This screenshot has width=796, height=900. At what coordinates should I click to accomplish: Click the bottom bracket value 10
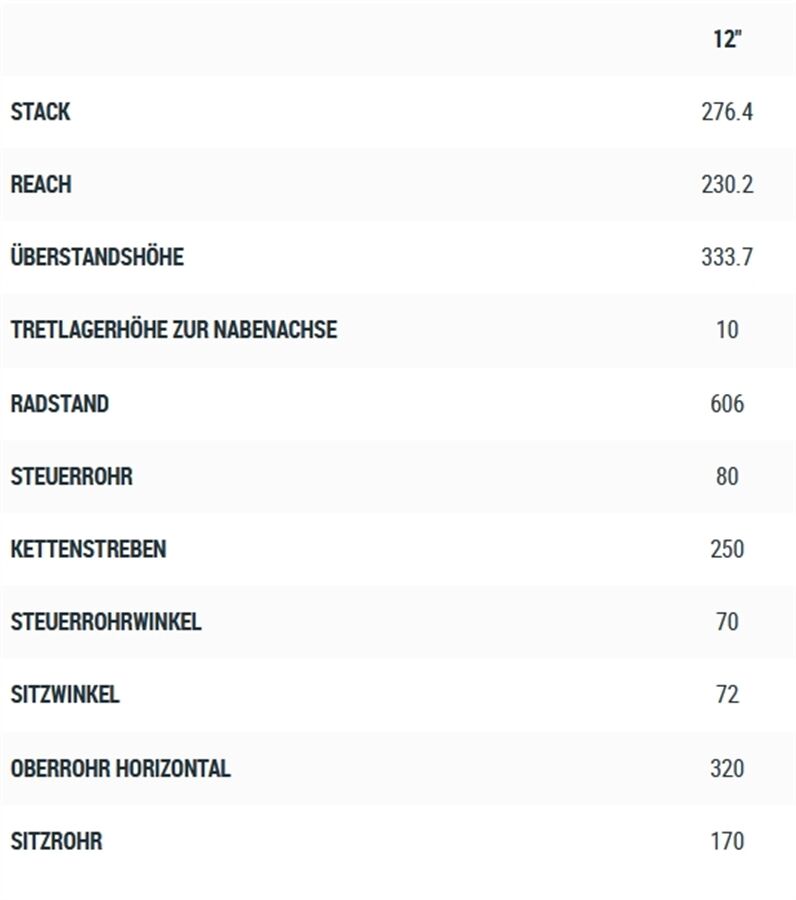727,330
